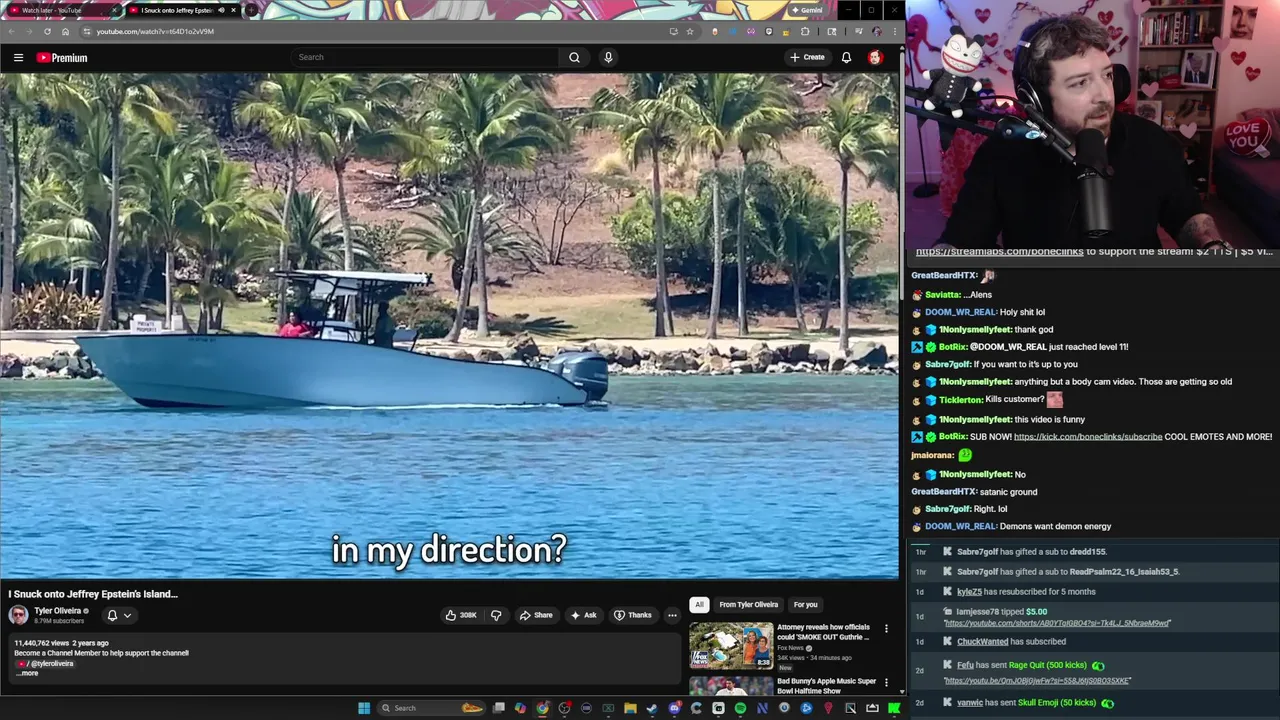Reload the page in browser toolbar
This screenshot has height=720, width=1280.
tap(47, 31)
